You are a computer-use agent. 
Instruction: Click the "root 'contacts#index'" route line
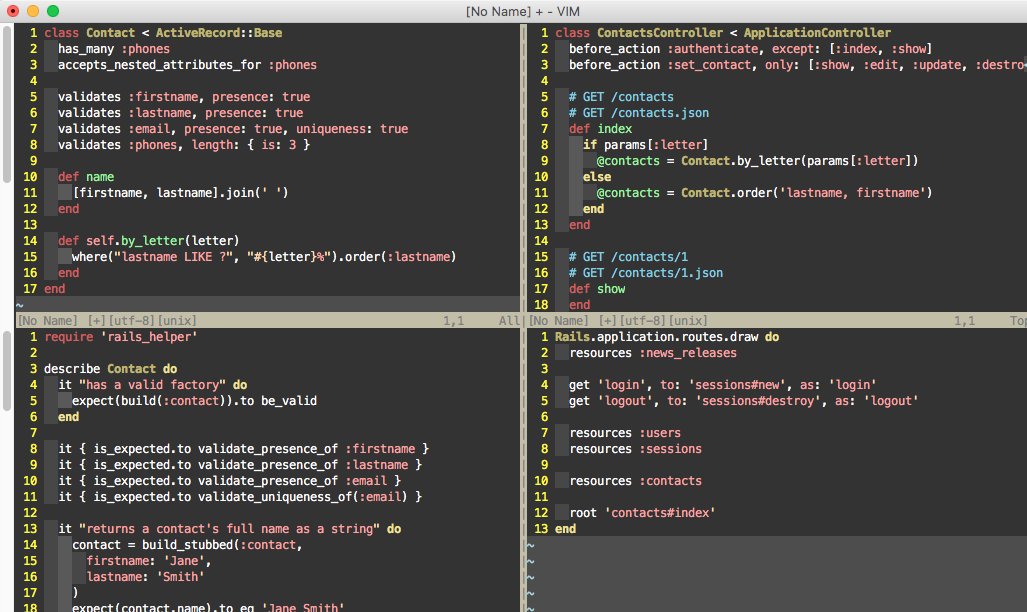tap(642, 513)
